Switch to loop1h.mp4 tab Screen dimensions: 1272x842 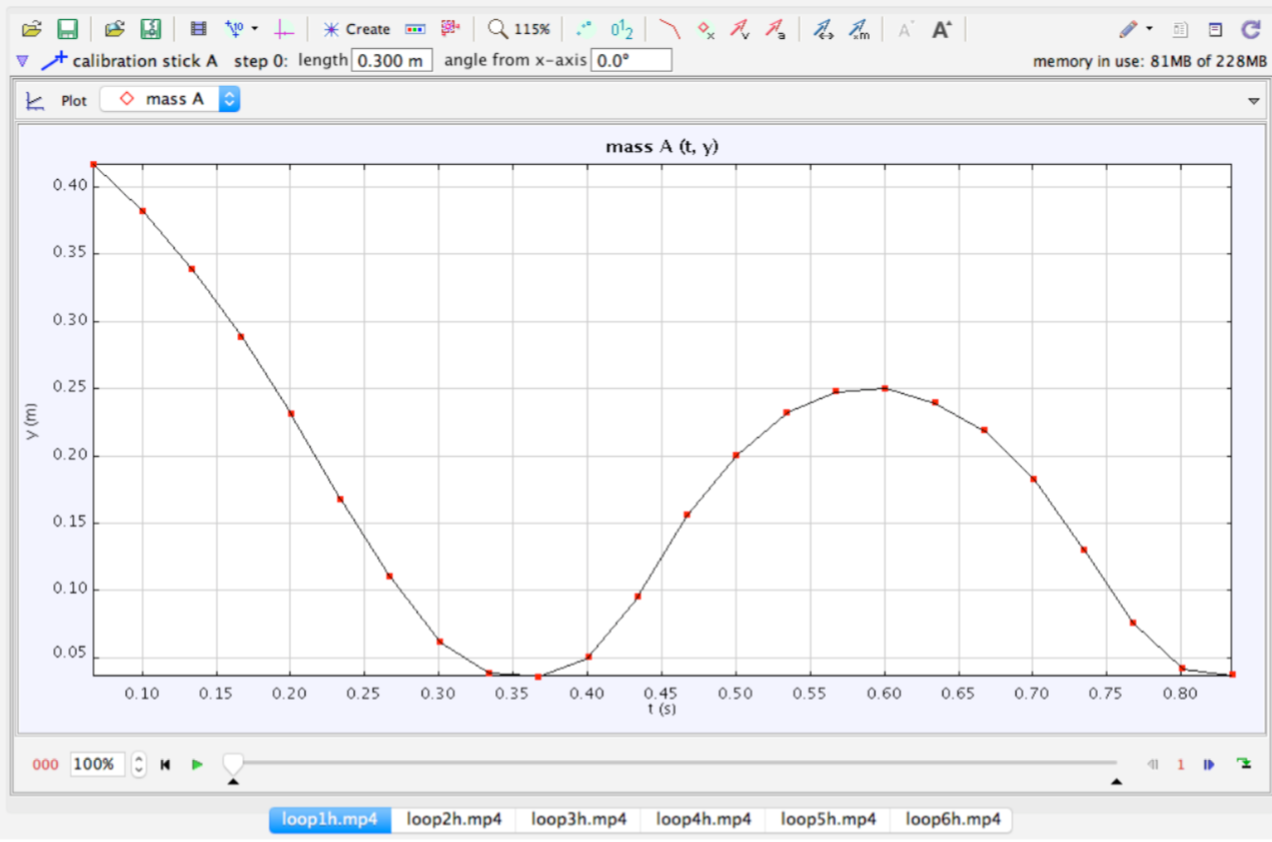click(x=330, y=820)
